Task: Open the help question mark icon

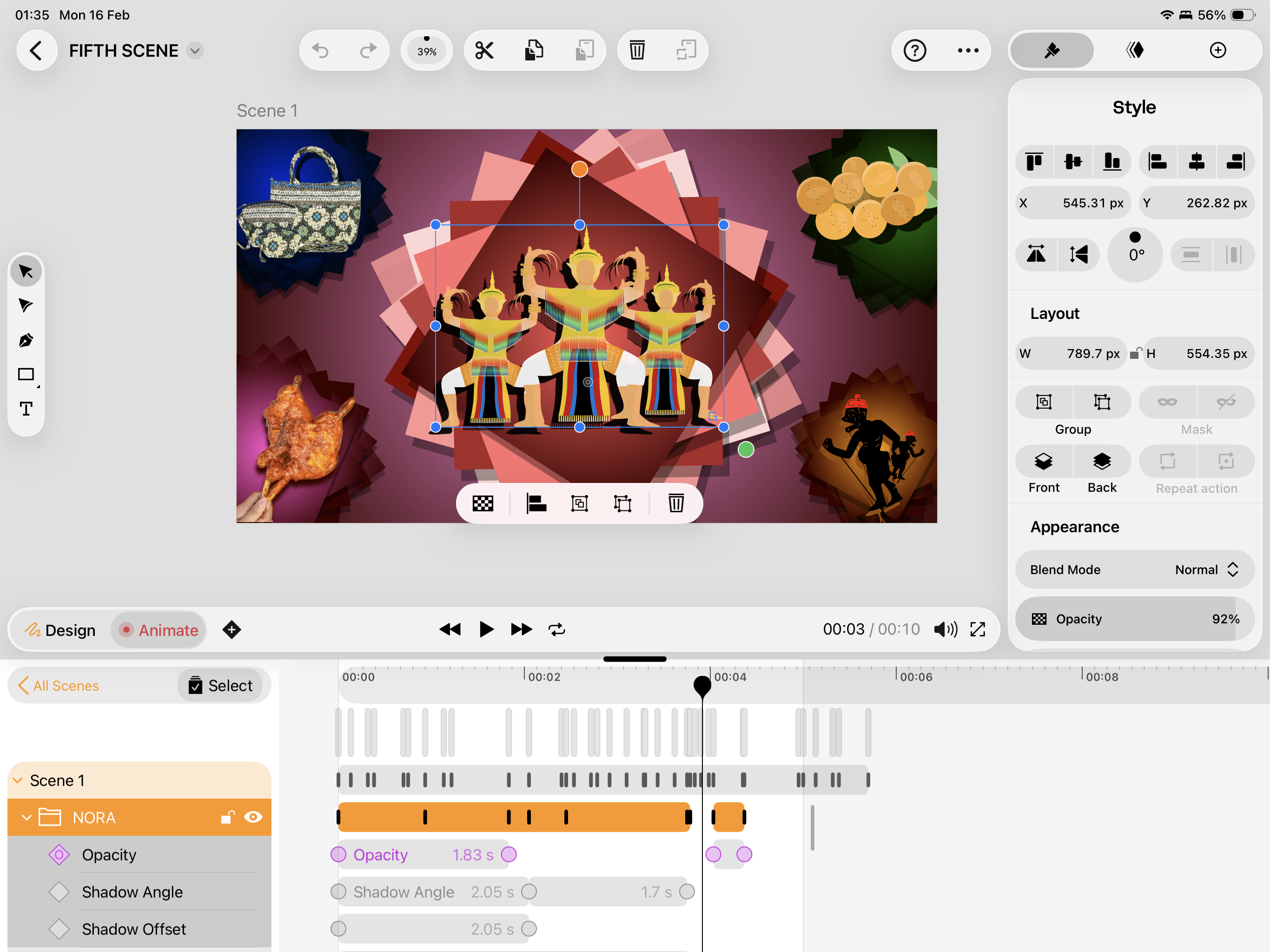Action: tap(914, 51)
